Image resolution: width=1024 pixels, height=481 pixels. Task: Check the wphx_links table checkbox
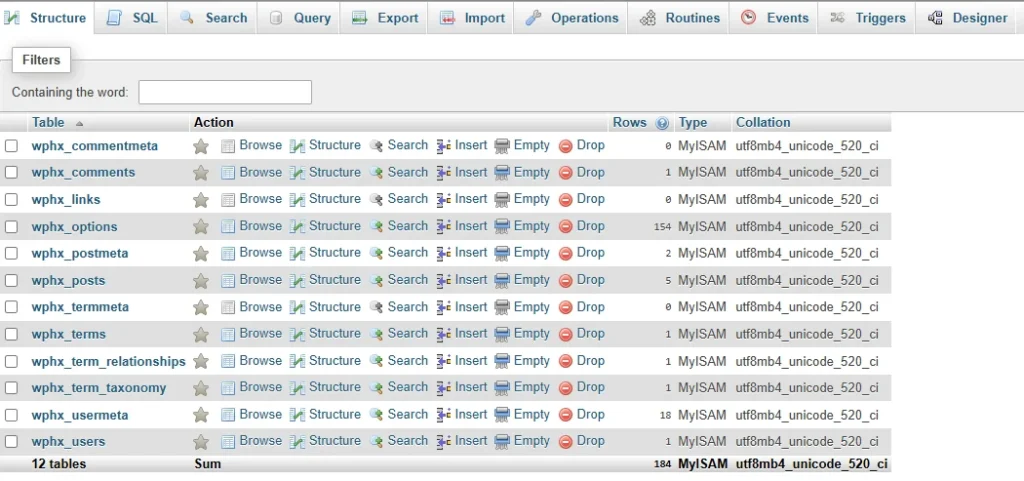pyautogui.click(x=11, y=200)
